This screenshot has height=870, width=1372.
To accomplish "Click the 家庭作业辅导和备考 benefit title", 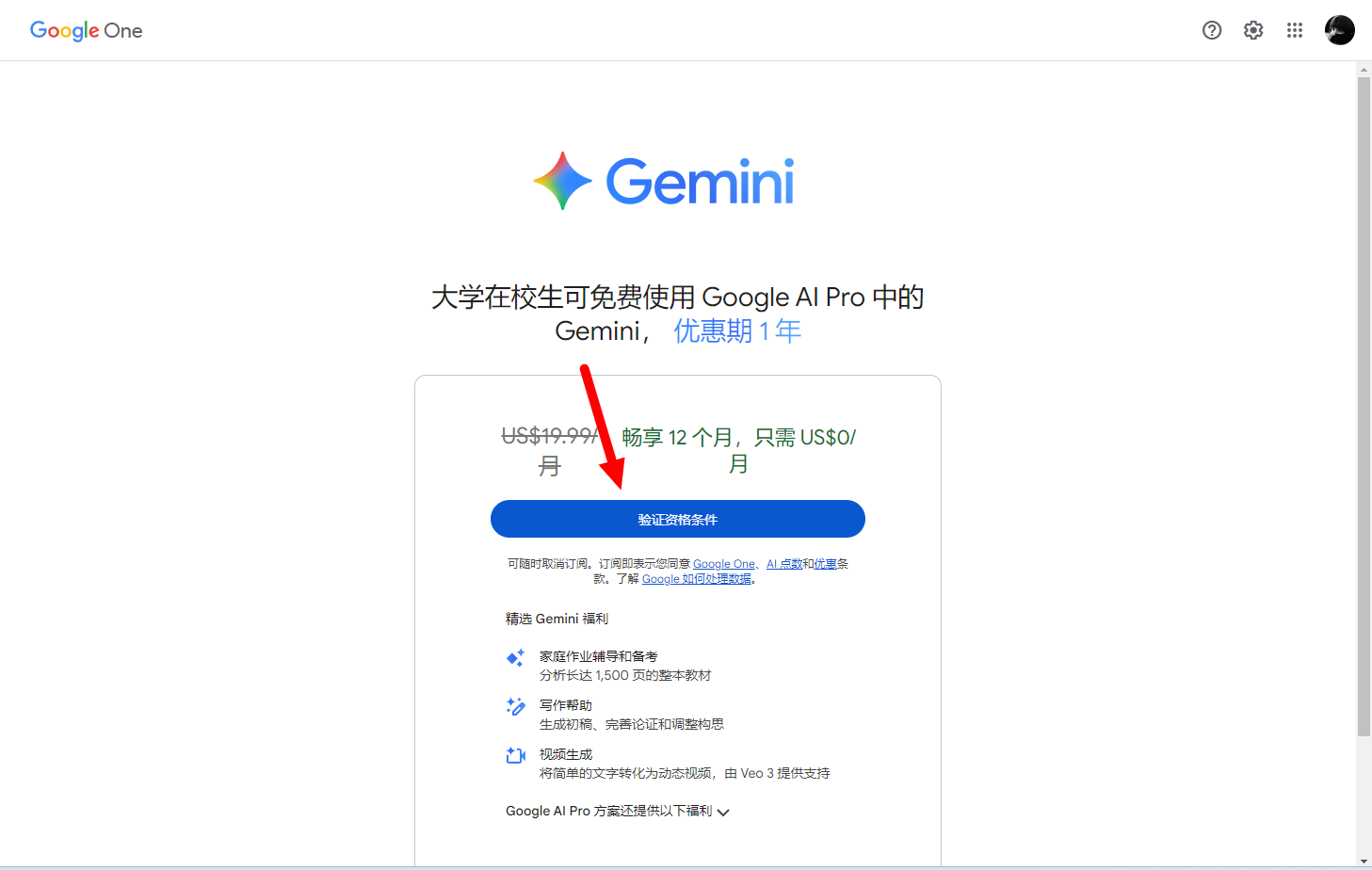I will [599, 656].
